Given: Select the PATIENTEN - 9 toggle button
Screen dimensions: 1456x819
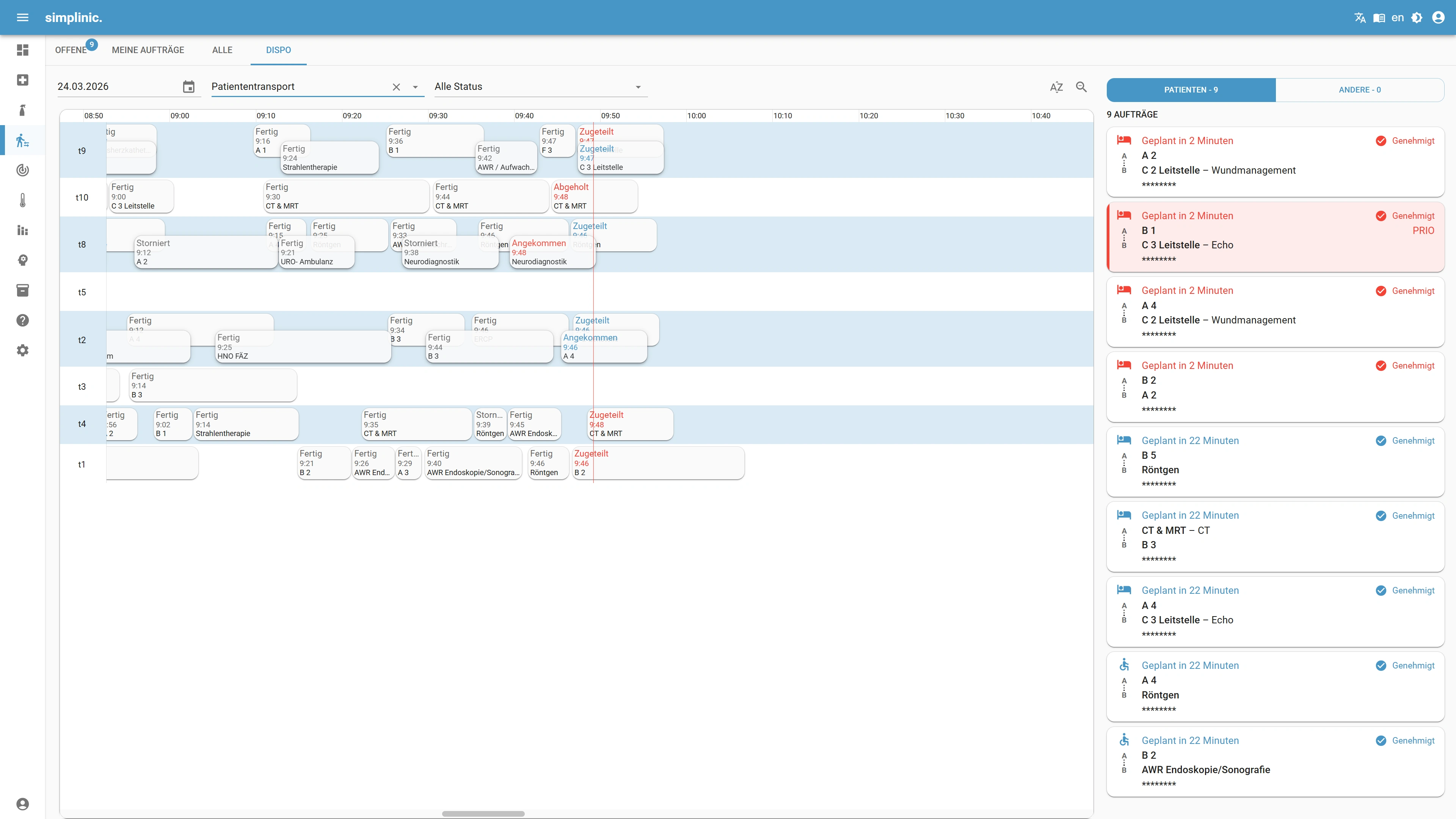Looking at the screenshot, I should click(1191, 90).
